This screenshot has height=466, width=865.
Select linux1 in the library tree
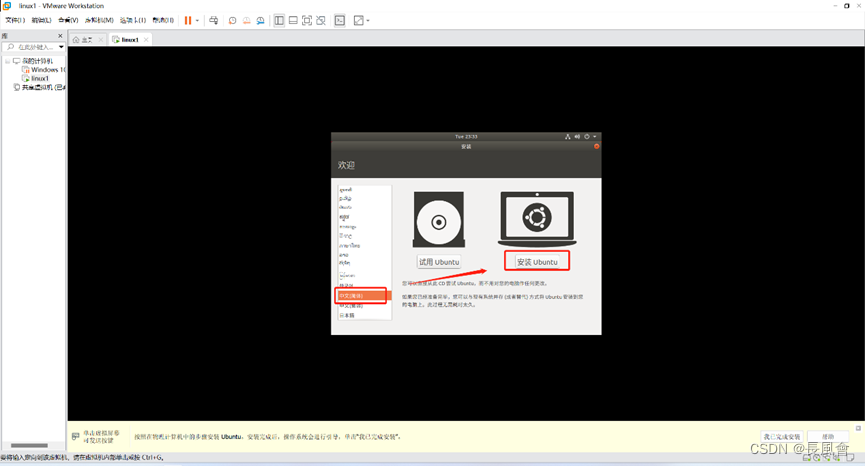(40, 78)
